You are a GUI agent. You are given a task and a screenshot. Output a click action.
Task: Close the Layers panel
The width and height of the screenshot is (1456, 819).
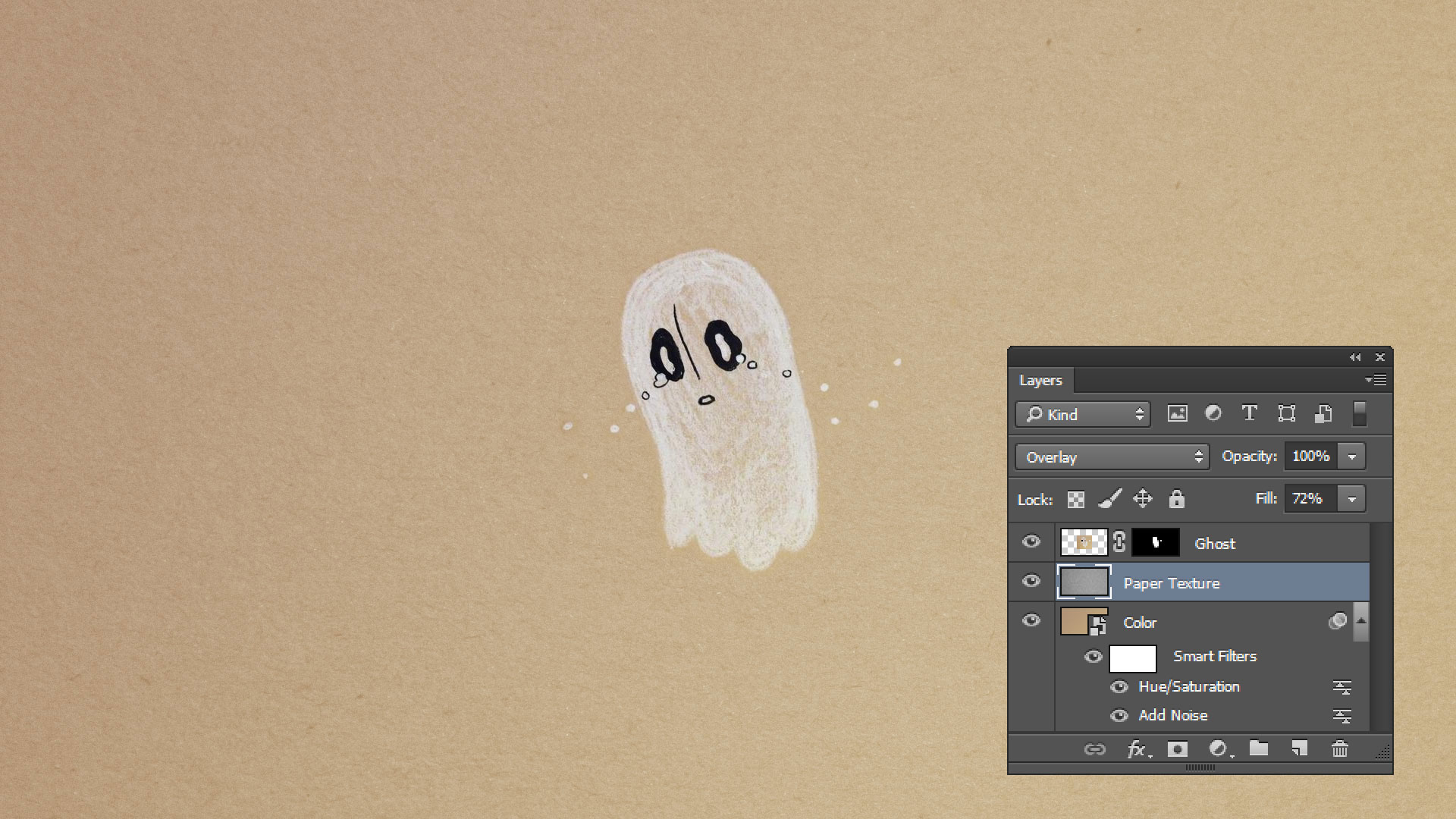tap(1380, 357)
